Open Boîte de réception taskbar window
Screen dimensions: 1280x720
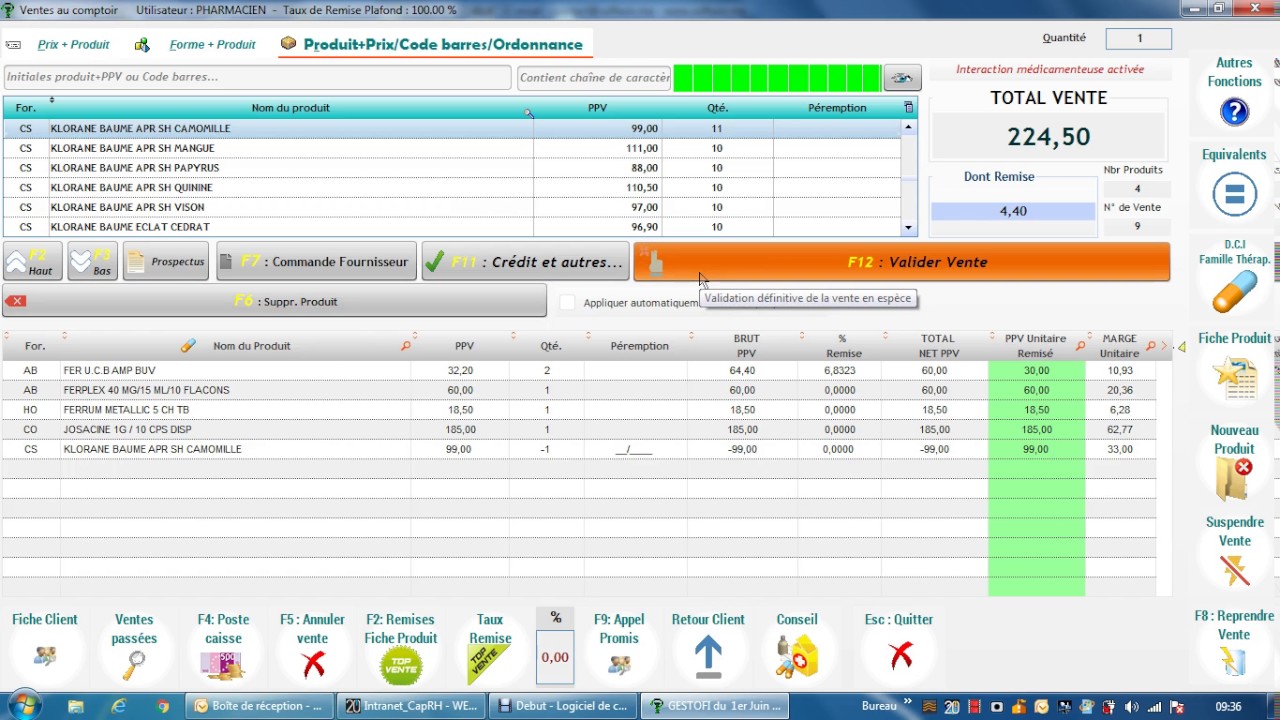(260, 706)
